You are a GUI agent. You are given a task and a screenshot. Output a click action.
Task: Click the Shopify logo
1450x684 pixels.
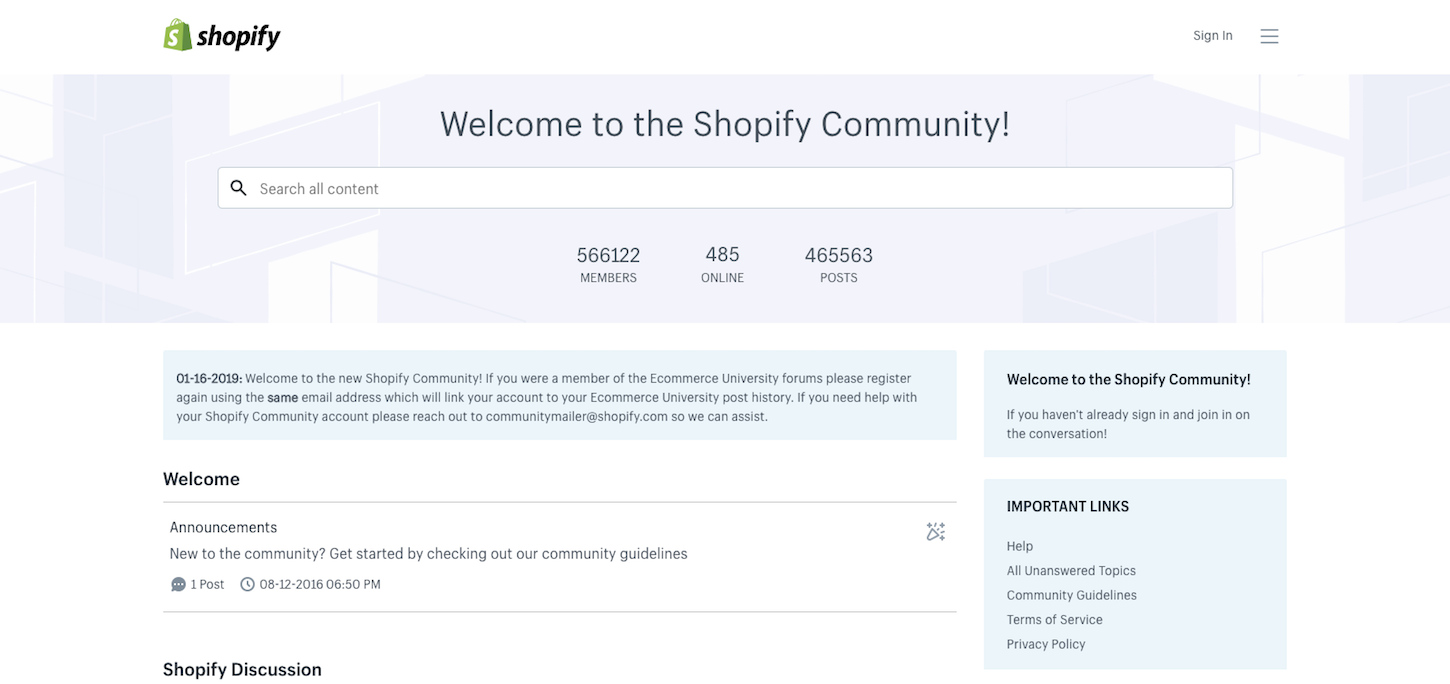(x=222, y=36)
